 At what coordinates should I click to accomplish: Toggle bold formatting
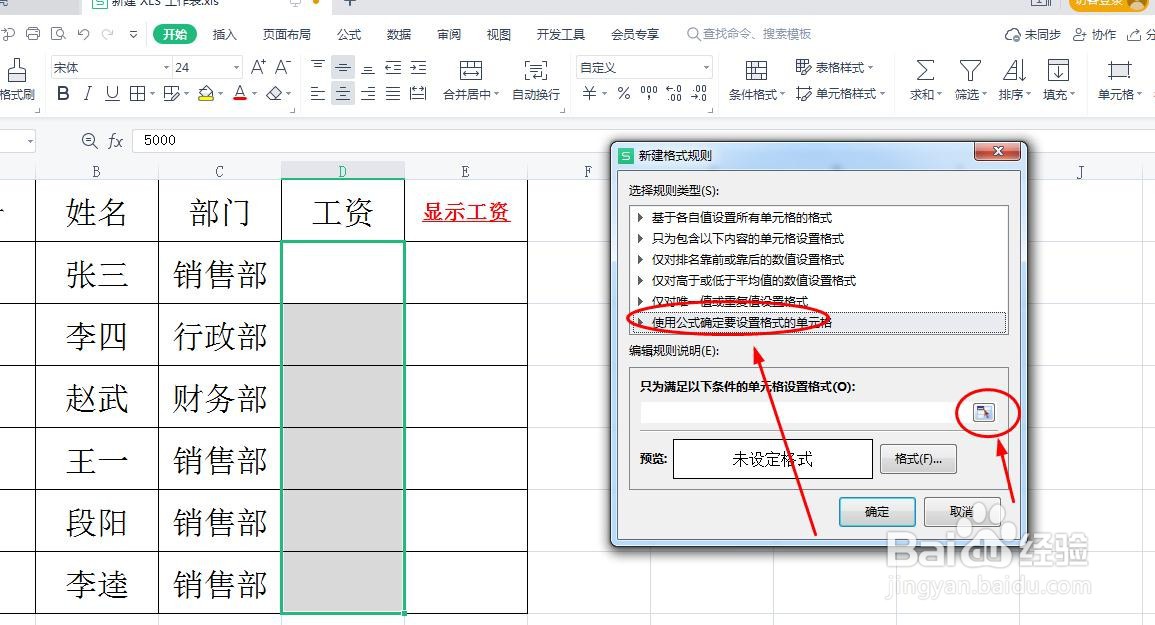point(63,94)
